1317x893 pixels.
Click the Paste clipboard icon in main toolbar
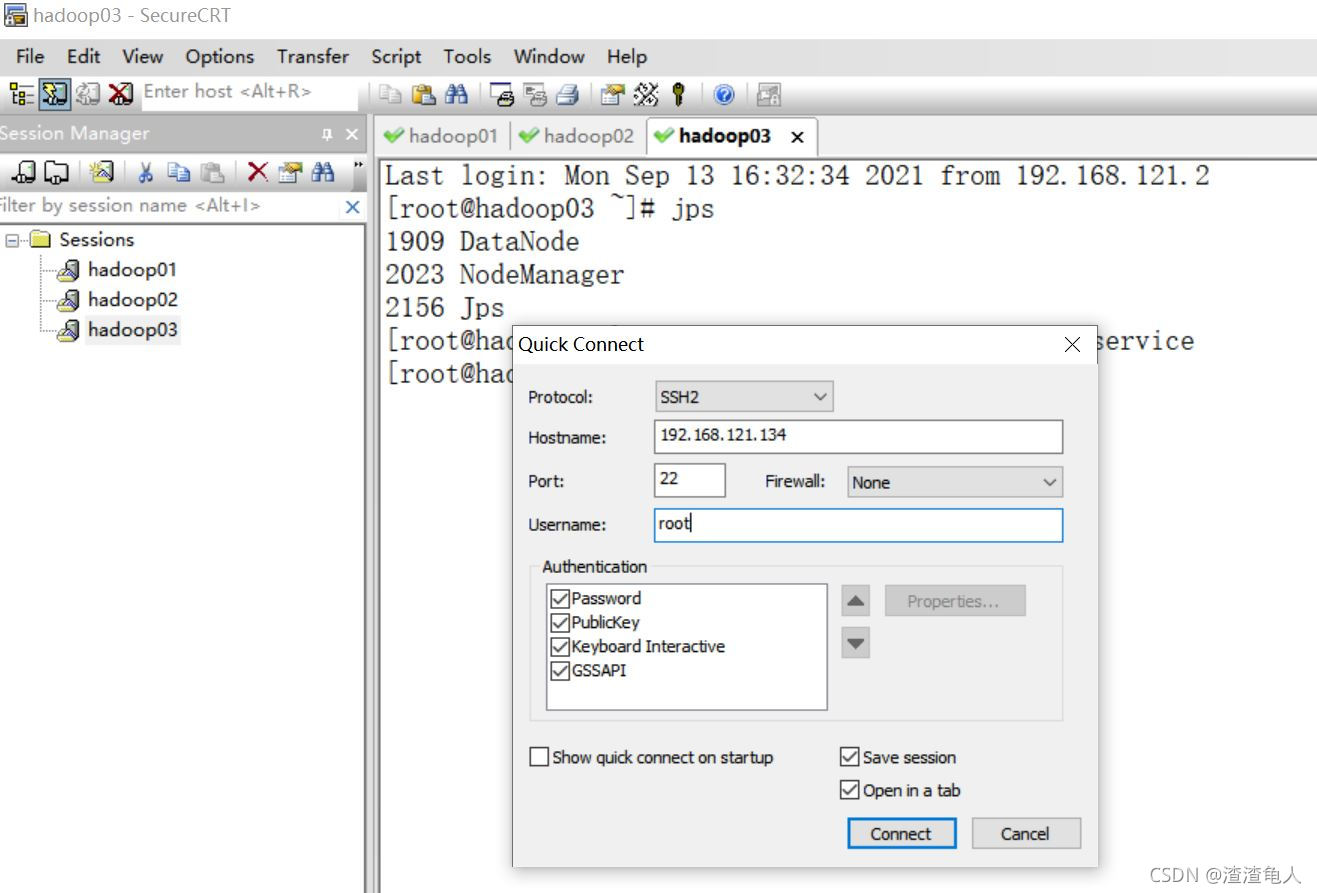tap(425, 94)
